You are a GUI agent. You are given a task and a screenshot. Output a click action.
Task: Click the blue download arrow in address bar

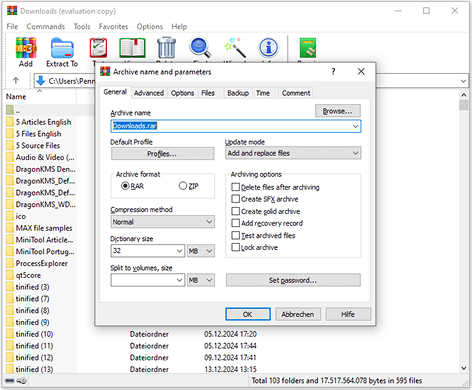tap(41, 81)
